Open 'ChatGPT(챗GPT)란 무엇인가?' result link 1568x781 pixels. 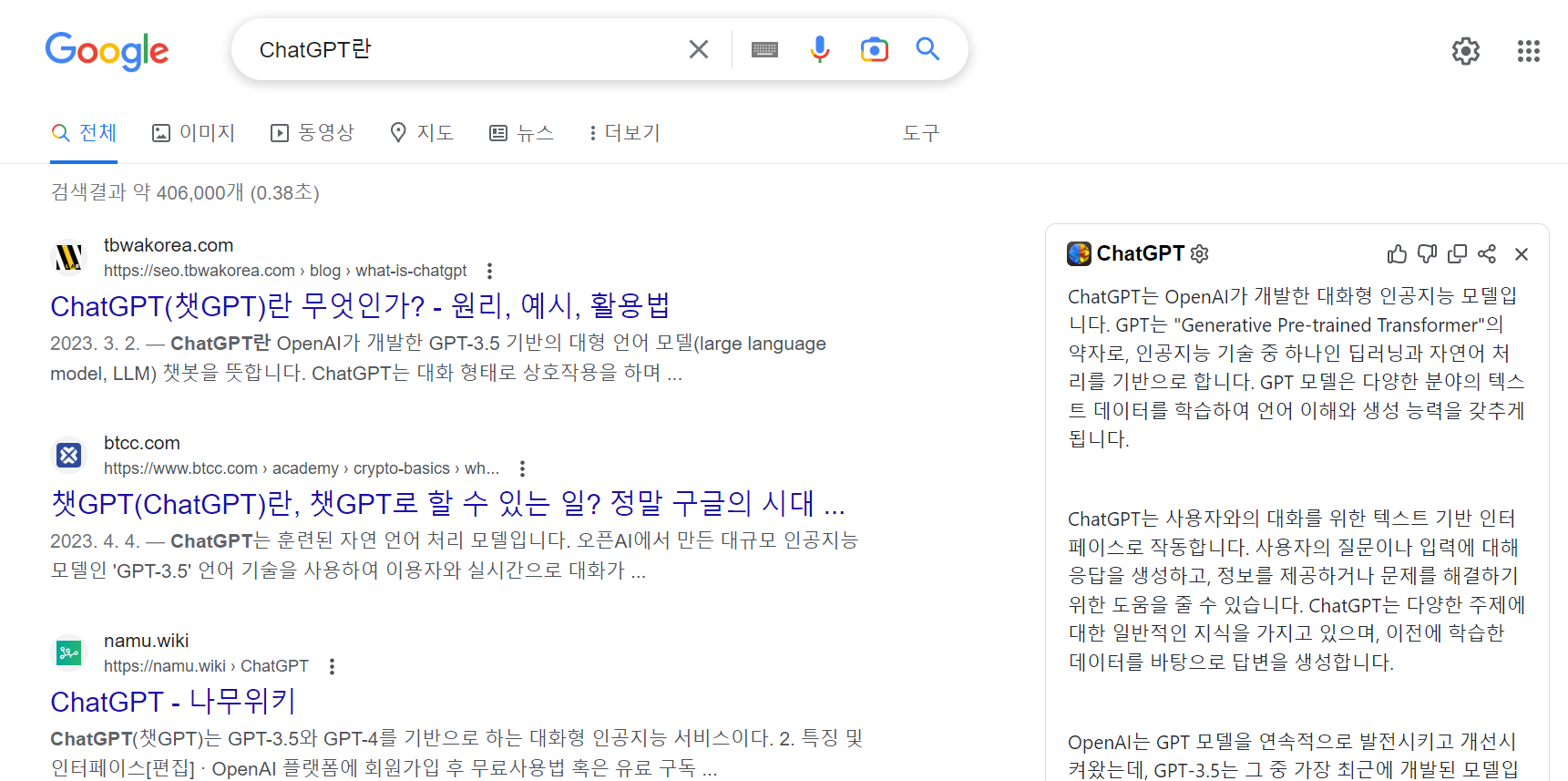pyautogui.click(x=360, y=305)
